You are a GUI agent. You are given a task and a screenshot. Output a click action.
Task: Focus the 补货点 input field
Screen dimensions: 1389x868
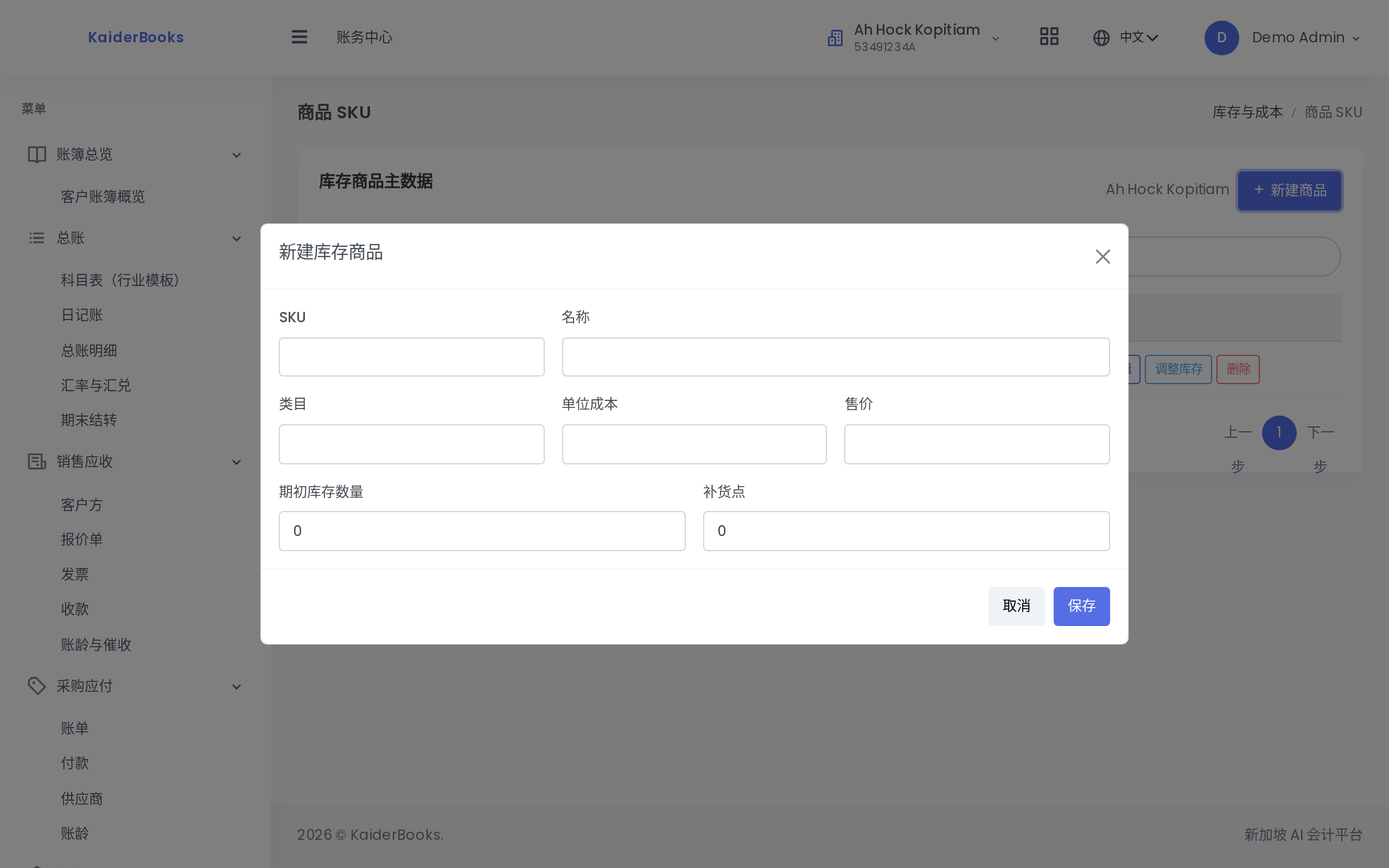click(906, 531)
